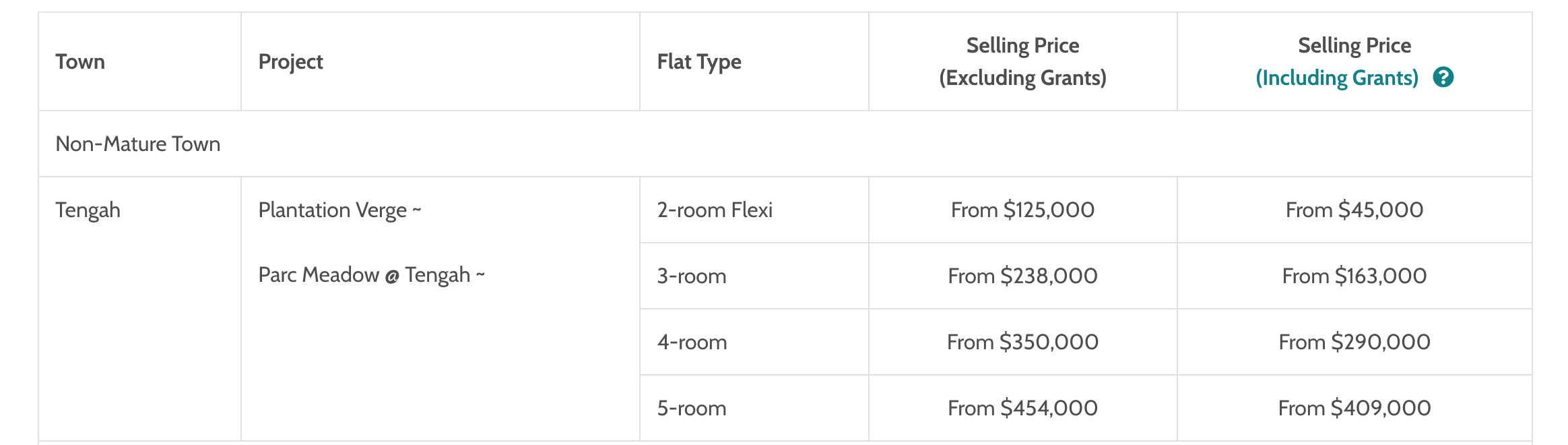Screen dimensions: 1568x445
Task: Select the 3-room flat type
Action: tap(692, 276)
